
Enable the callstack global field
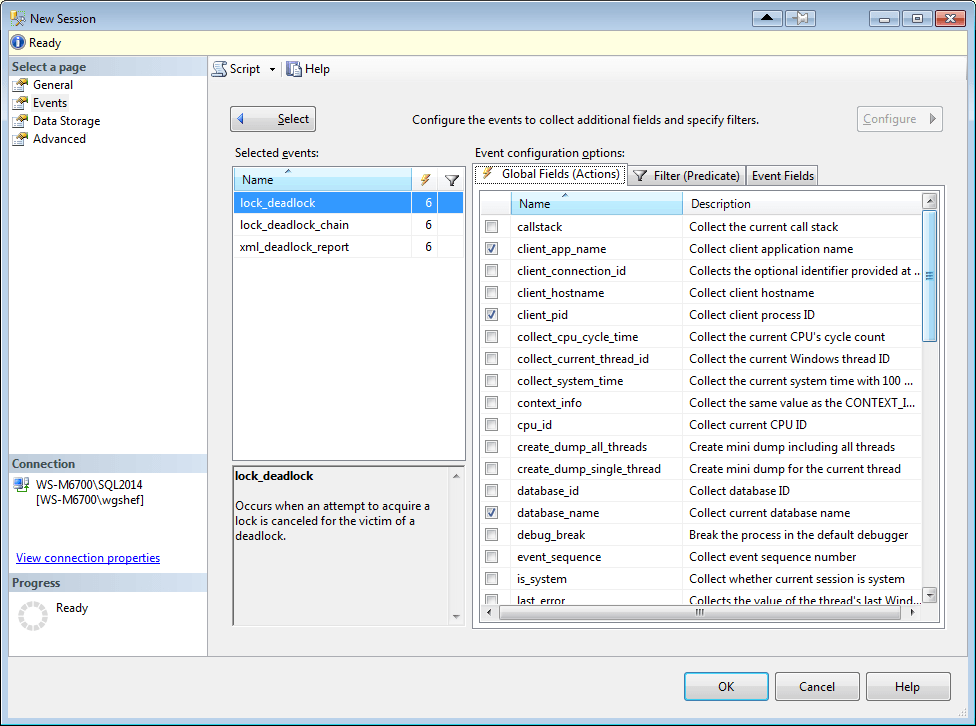(491, 226)
